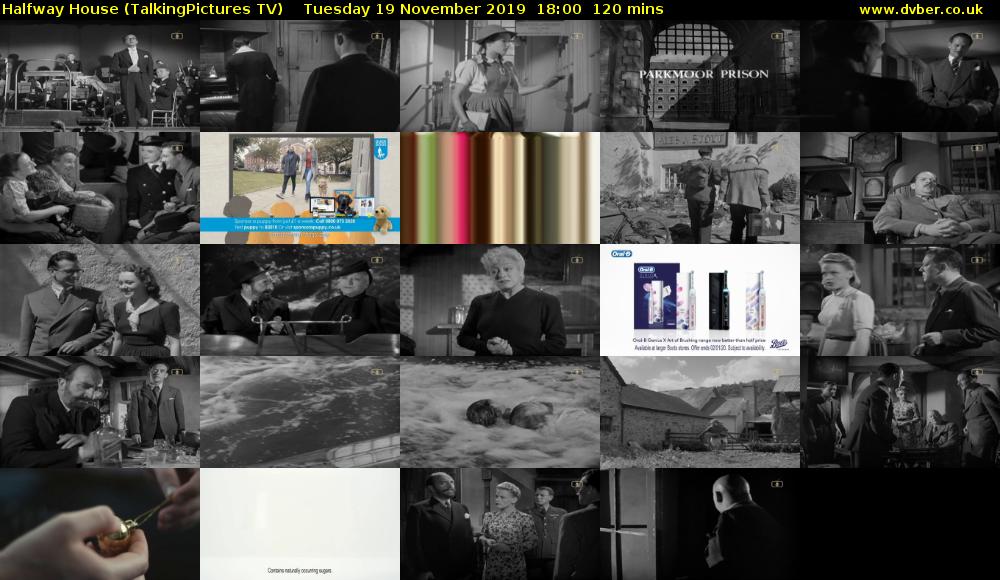
Task: Open the Oral-B toothbrush advert thumbnail
Action: click(700, 300)
